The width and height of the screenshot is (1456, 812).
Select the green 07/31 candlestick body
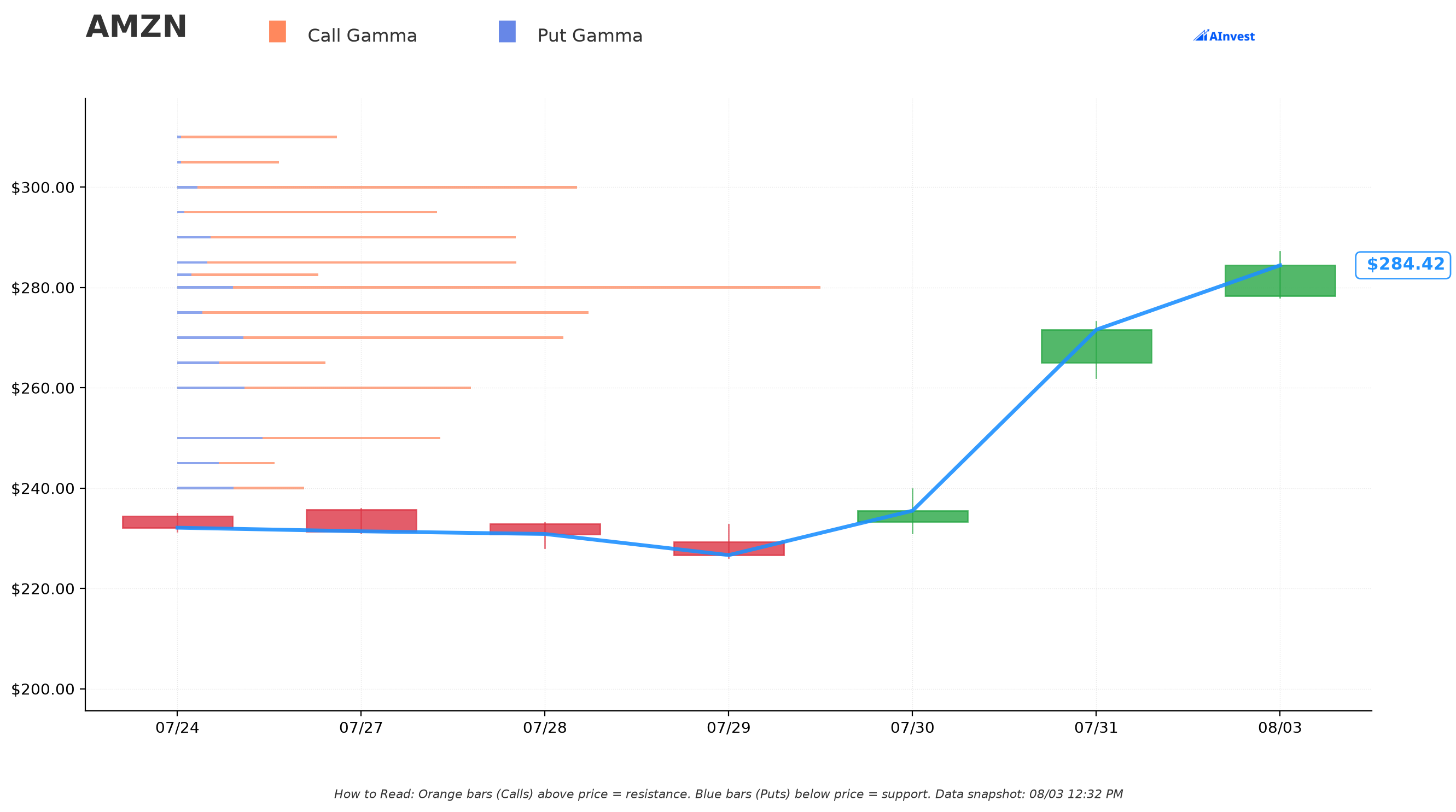(1097, 346)
